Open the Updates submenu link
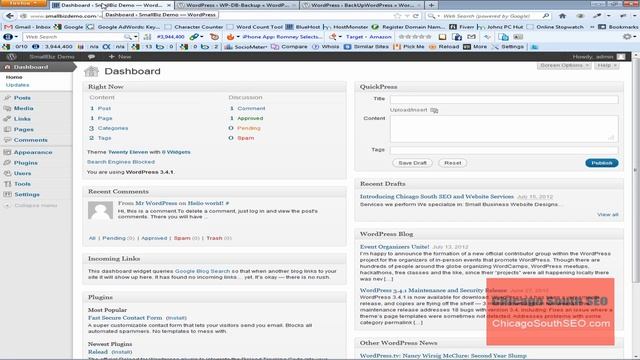 coord(18,85)
